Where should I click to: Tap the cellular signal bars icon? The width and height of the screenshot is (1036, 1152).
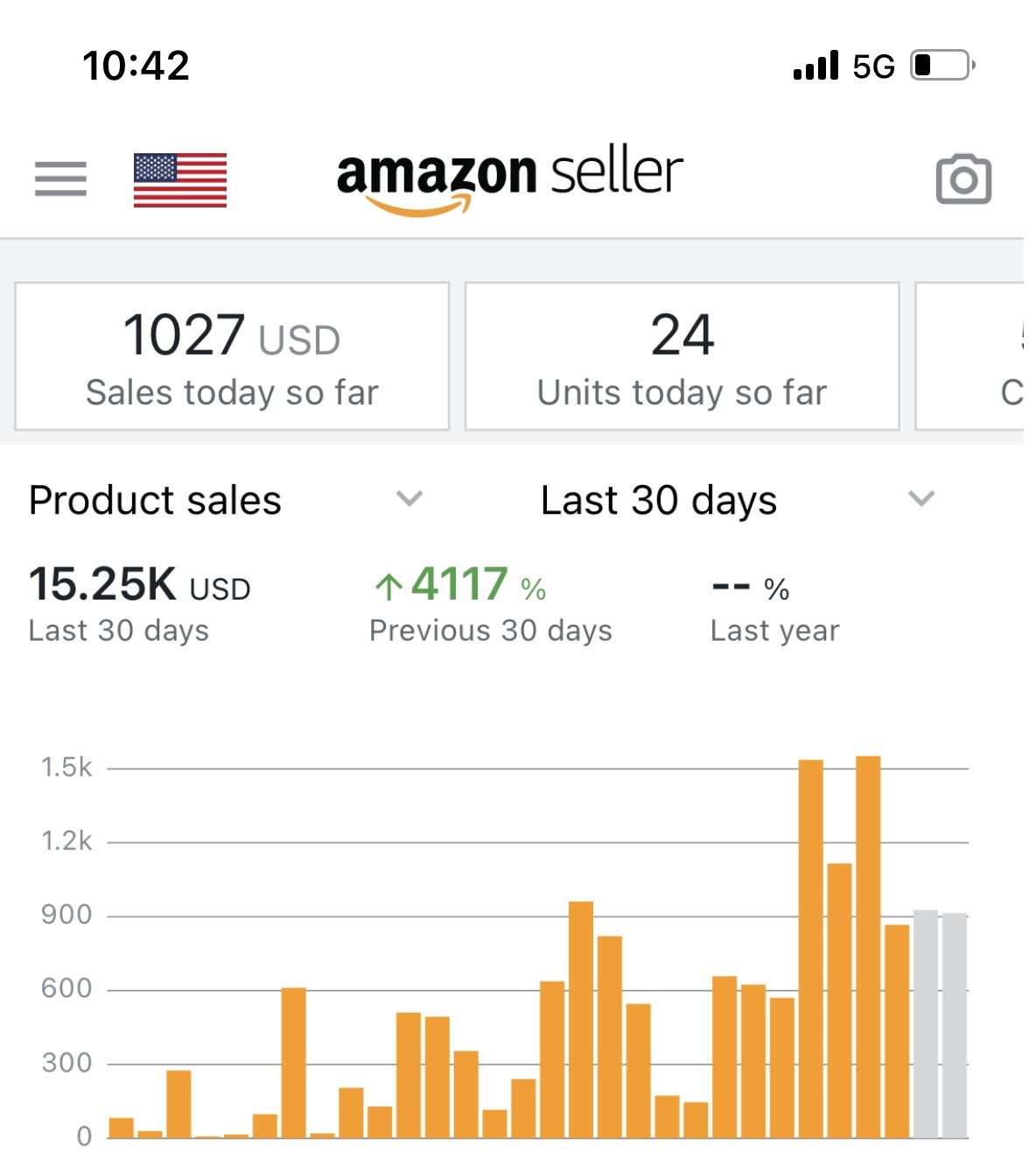815,66
